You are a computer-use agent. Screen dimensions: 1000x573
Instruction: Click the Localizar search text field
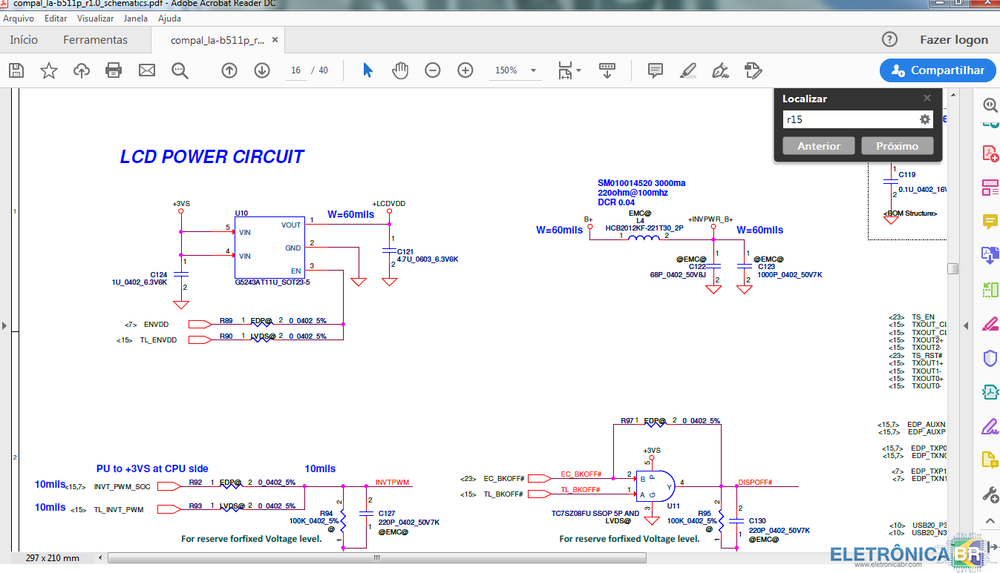(849, 119)
